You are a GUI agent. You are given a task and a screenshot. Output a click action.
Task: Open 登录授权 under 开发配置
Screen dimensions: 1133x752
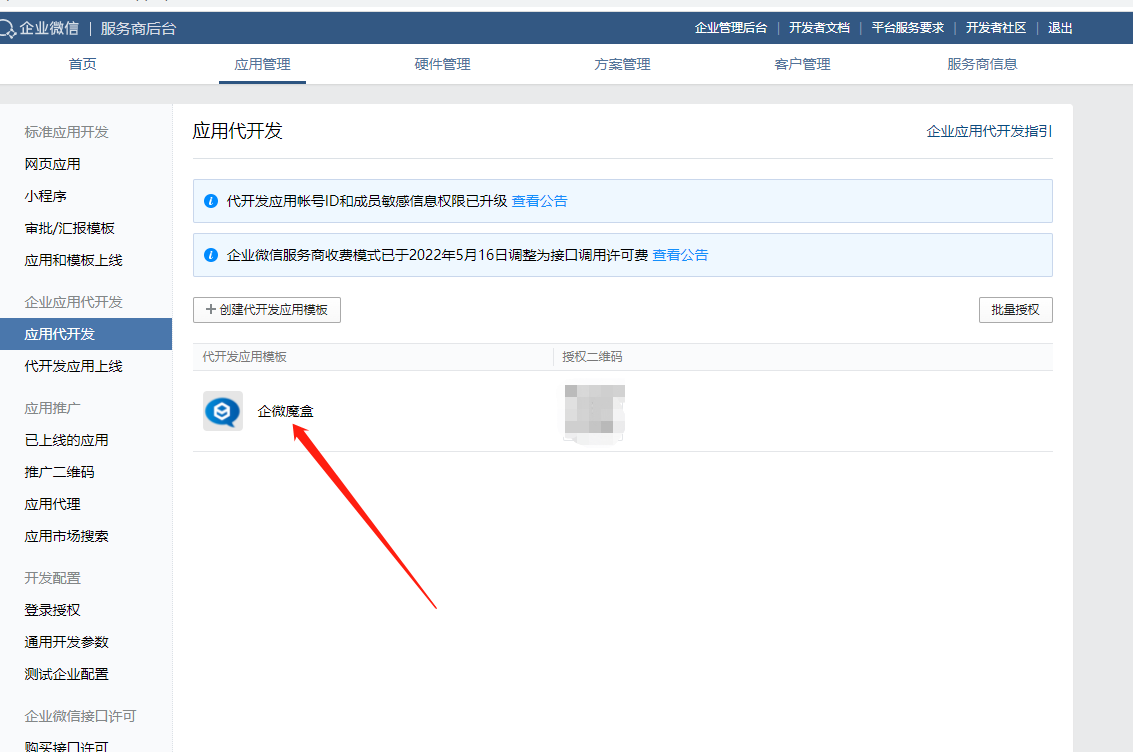pos(52,610)
